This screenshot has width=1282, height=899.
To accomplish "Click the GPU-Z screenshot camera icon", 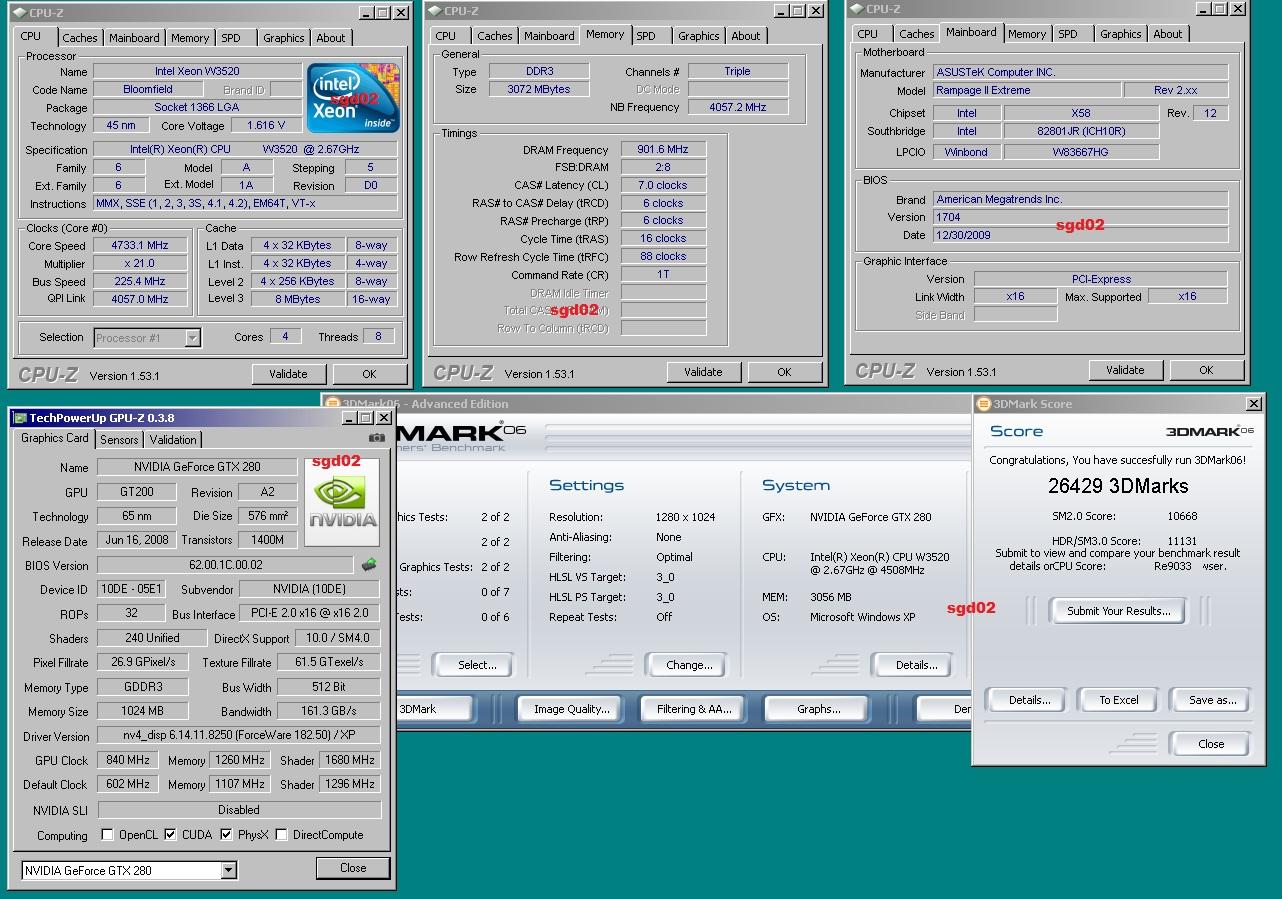I will click(377, 437).
